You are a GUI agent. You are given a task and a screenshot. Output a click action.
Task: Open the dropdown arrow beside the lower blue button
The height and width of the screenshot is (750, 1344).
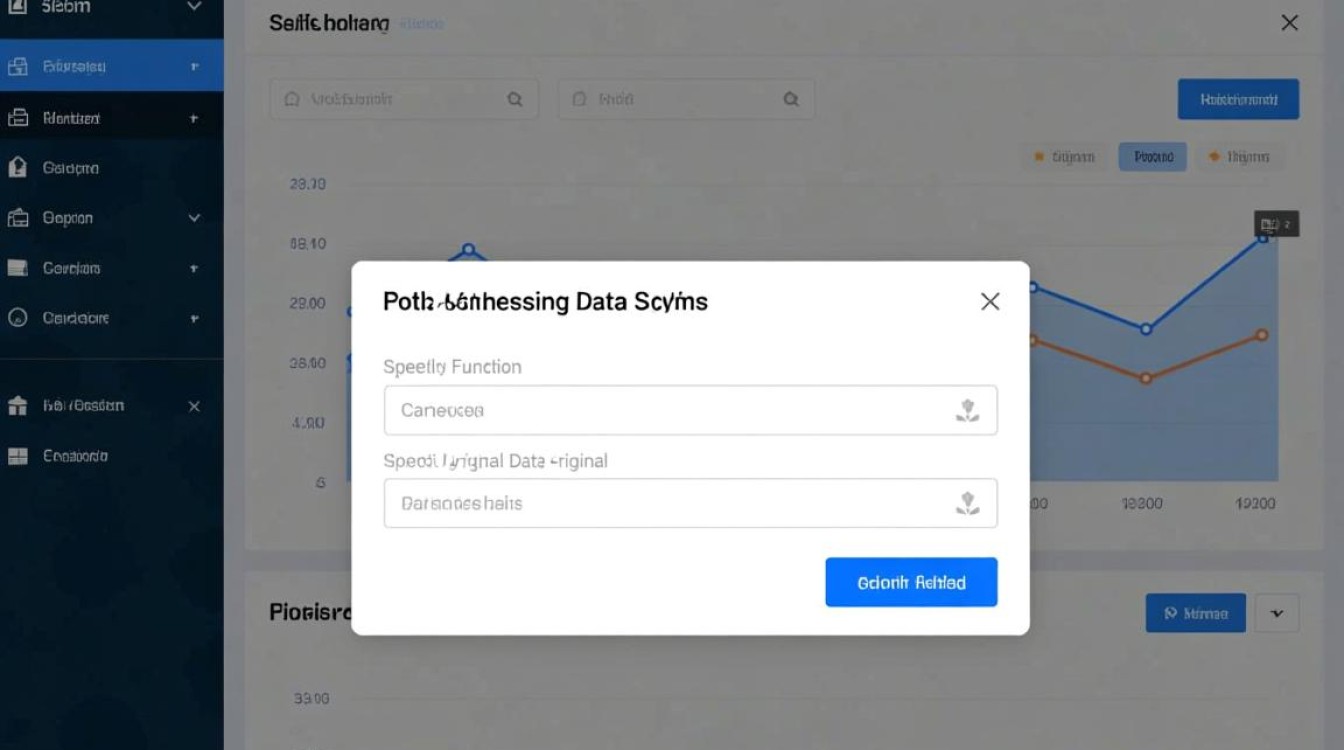click(1276, 613)
